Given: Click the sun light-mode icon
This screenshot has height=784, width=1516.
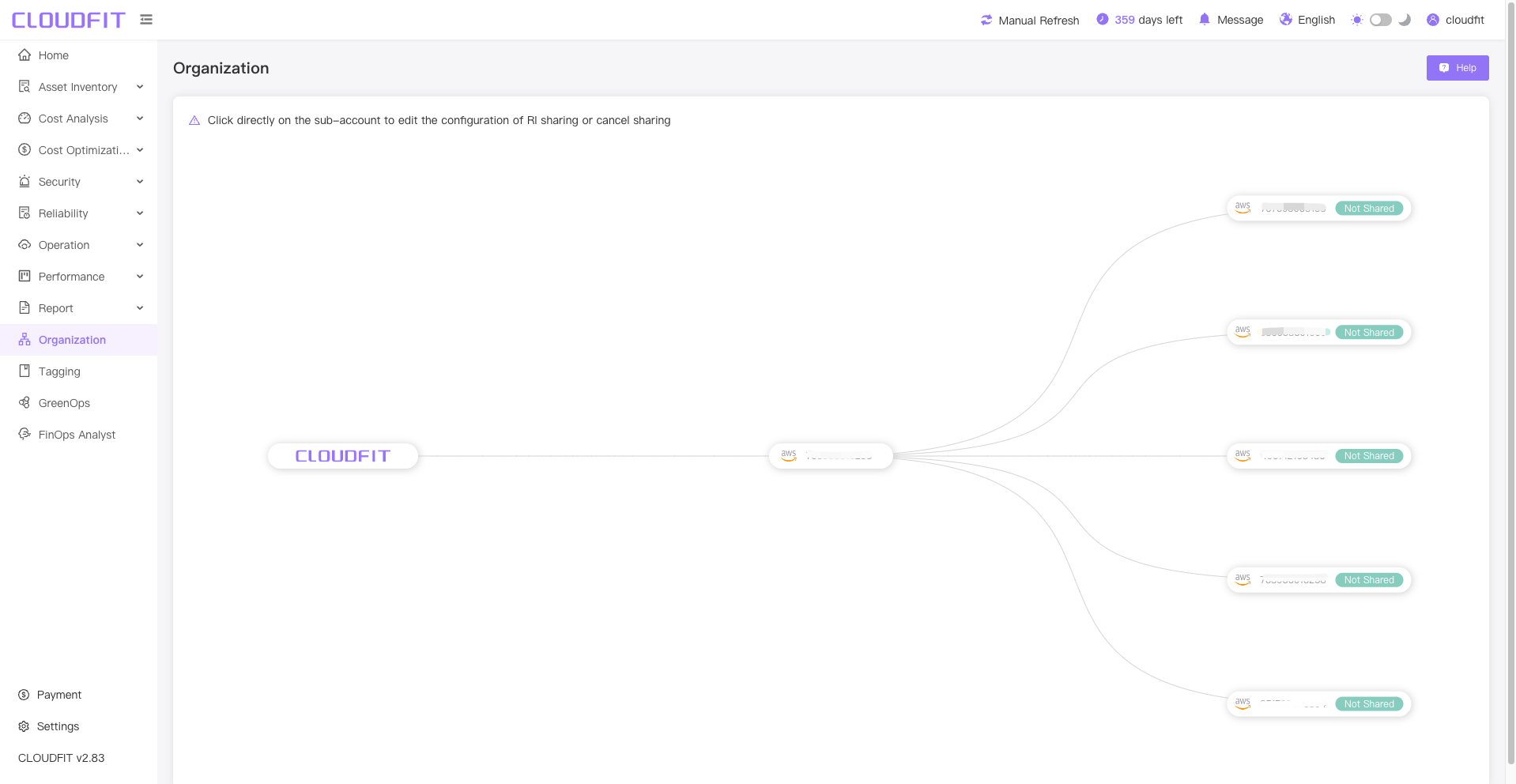Looking at the screenshot, I should click(x=1357, y=20).
